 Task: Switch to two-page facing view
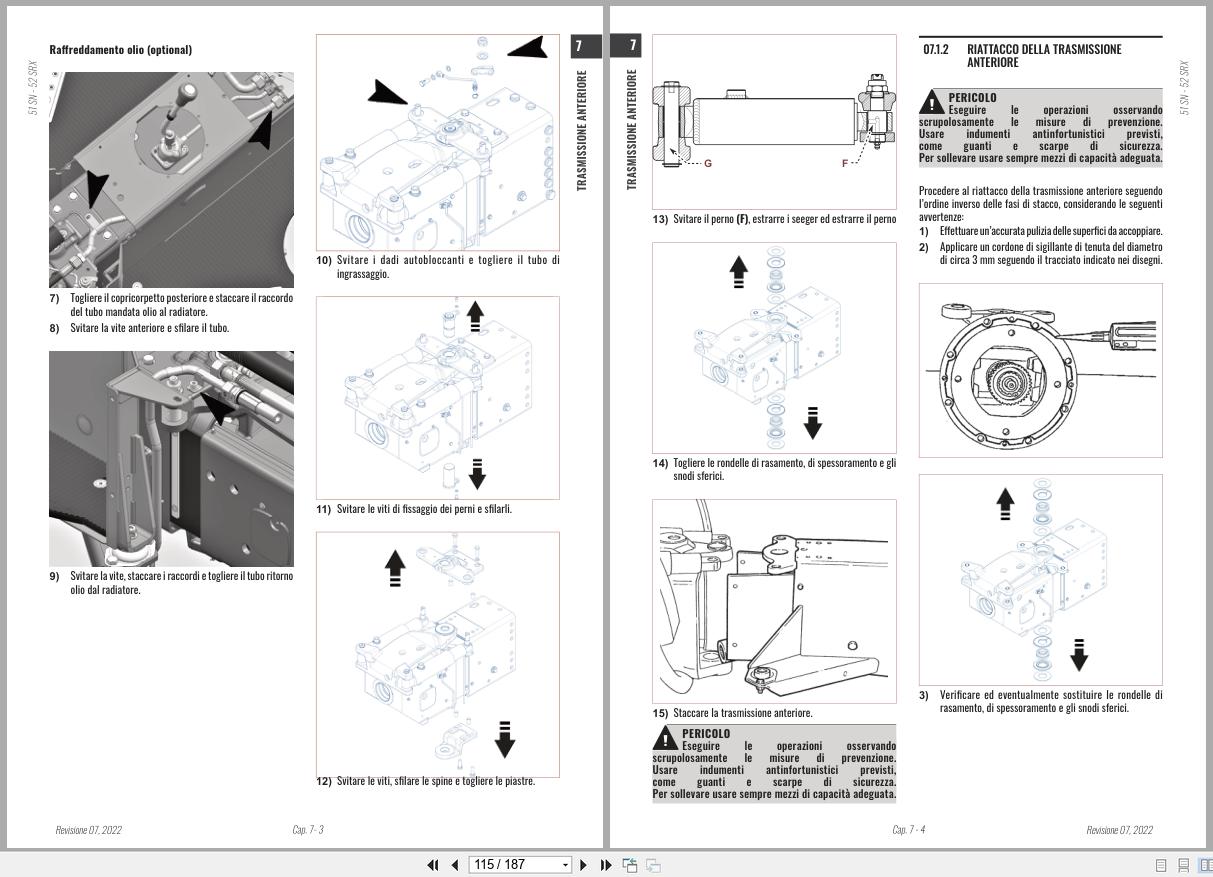coord(1205,866)
